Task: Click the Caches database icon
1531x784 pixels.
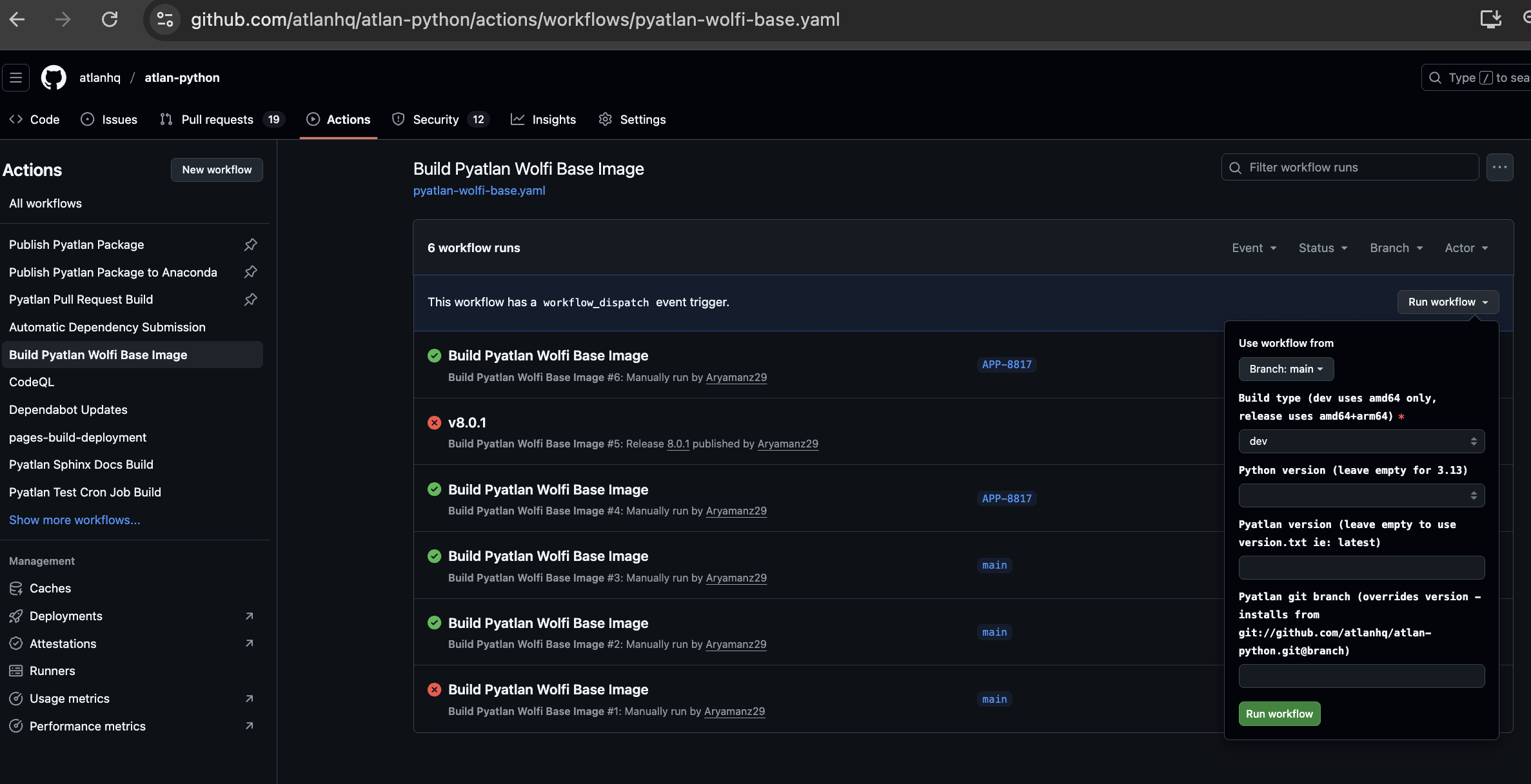Action: pyautogui.click(x=16, y=588)
